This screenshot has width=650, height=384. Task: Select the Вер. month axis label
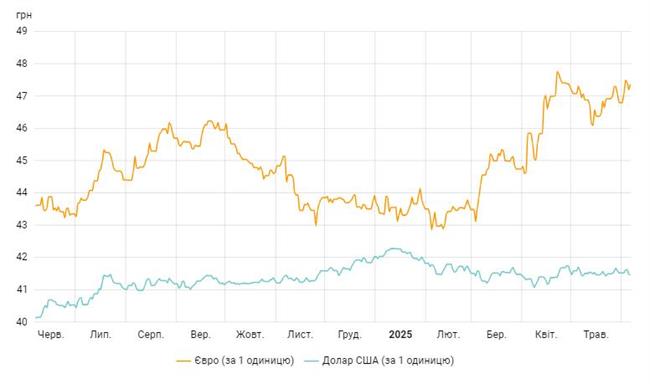pos(201,334)
